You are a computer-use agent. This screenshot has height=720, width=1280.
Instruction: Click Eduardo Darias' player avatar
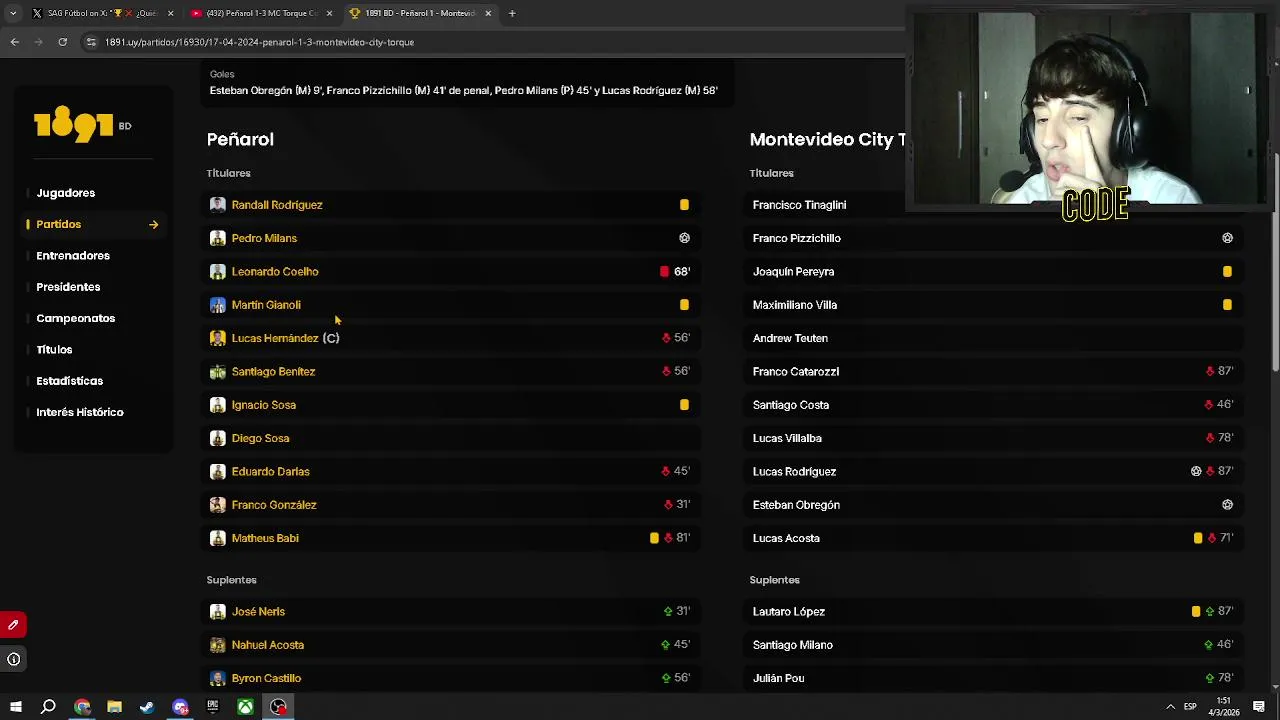217,471
